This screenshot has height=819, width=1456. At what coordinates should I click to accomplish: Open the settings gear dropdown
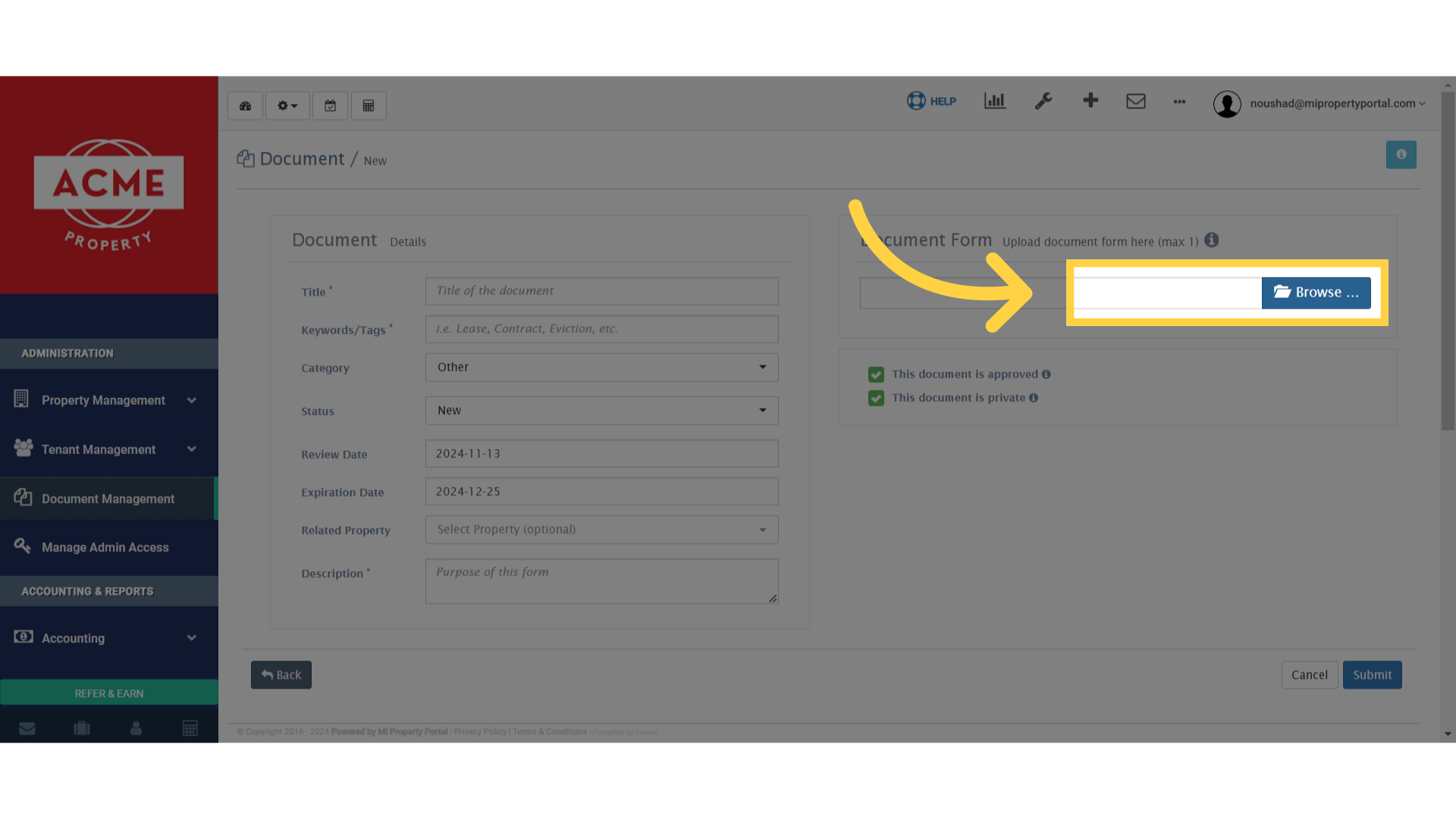[x=287, y=106]
